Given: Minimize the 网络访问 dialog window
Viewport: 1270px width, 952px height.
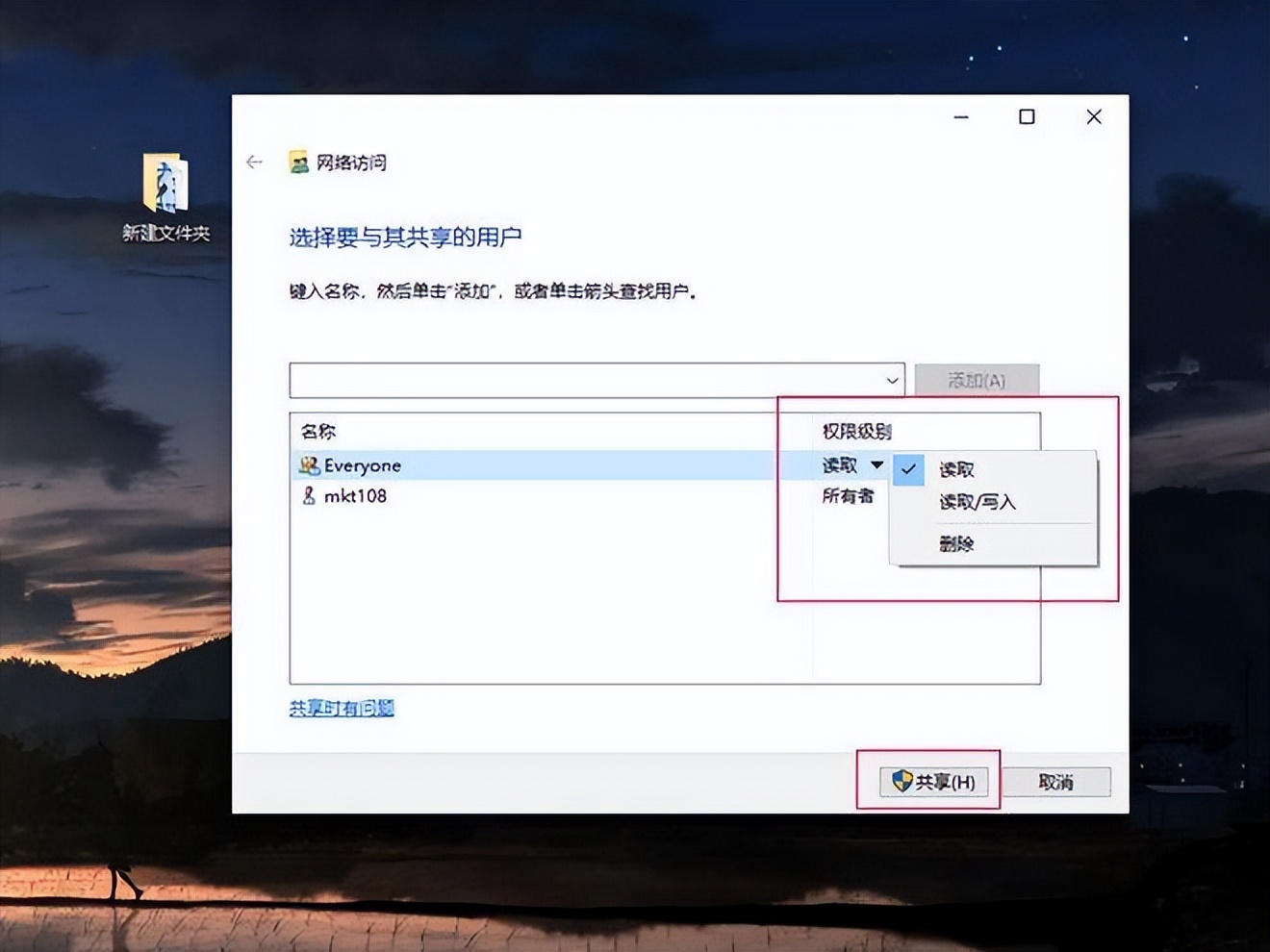Looking at the screenshot, I should (961, 116).
